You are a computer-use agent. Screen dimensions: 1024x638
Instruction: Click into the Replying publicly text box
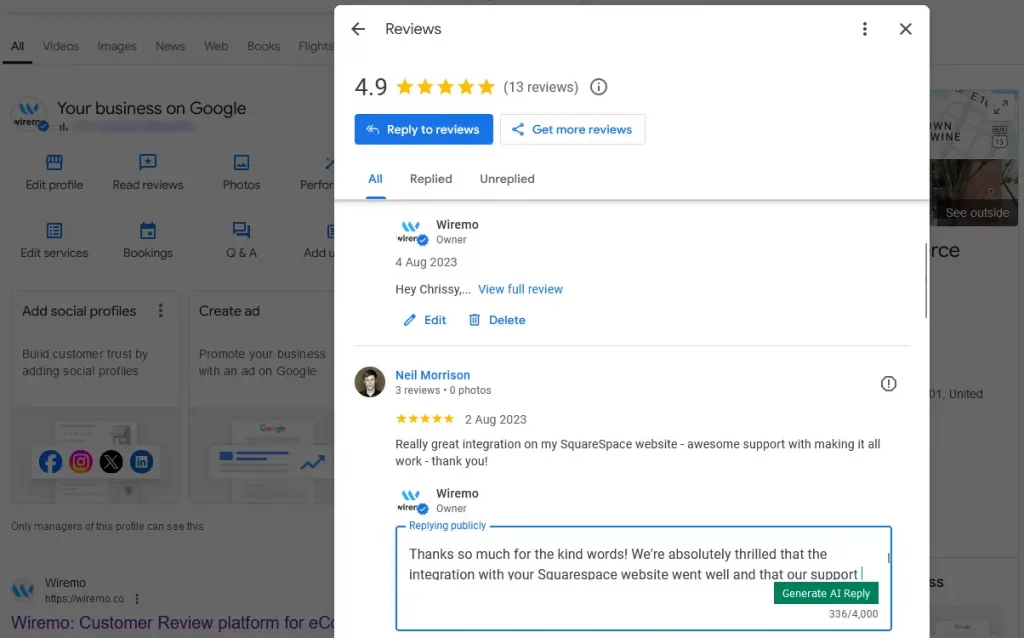click(643, 578)
